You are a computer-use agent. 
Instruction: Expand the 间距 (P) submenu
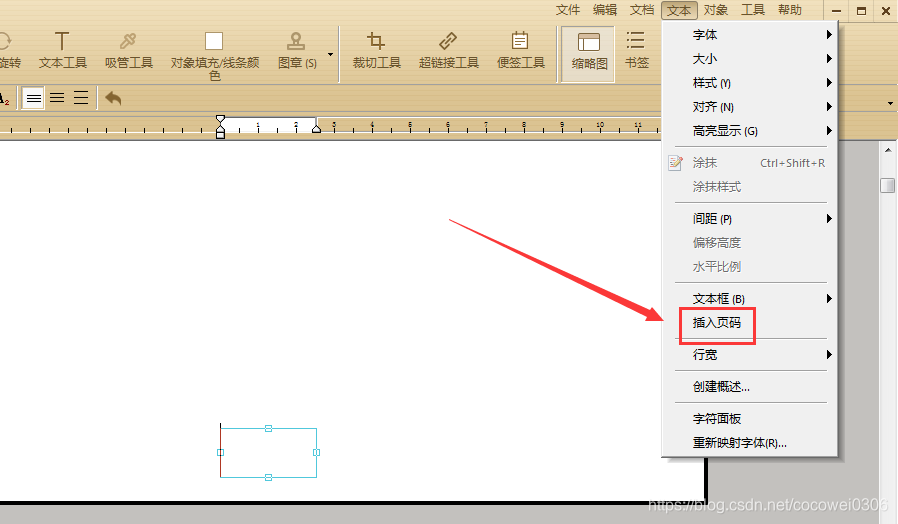click(750, 219)
